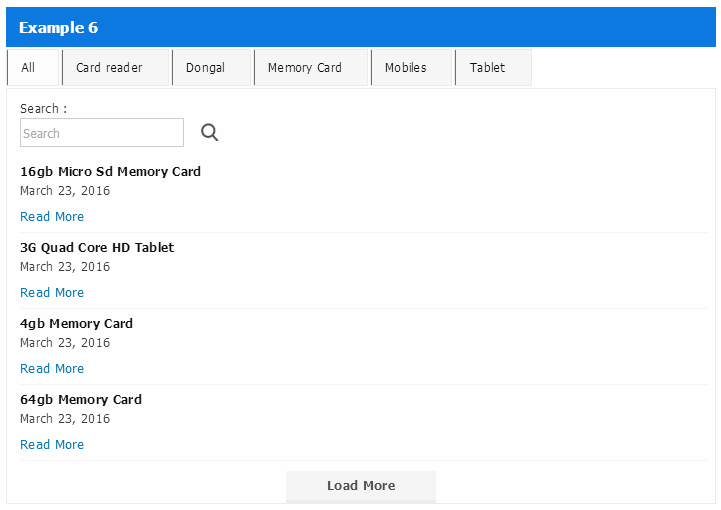Open Read More for 3G Quad Core HD Tablet
Image resolution: width=721 pixels, height=510 pixels.
coord(52,292)
